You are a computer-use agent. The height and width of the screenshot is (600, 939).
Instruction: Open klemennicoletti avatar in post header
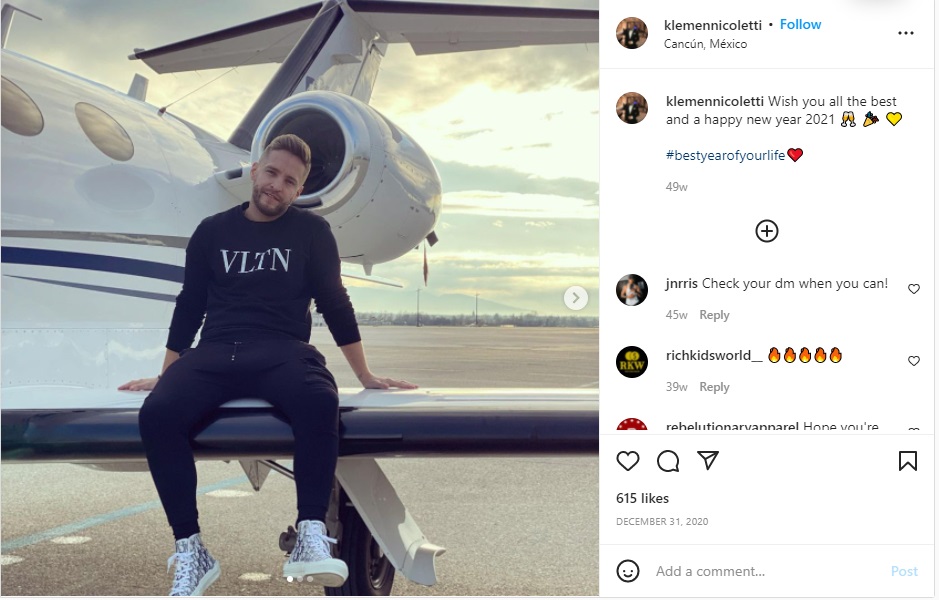pyautogui.click(x=632, y=33)
